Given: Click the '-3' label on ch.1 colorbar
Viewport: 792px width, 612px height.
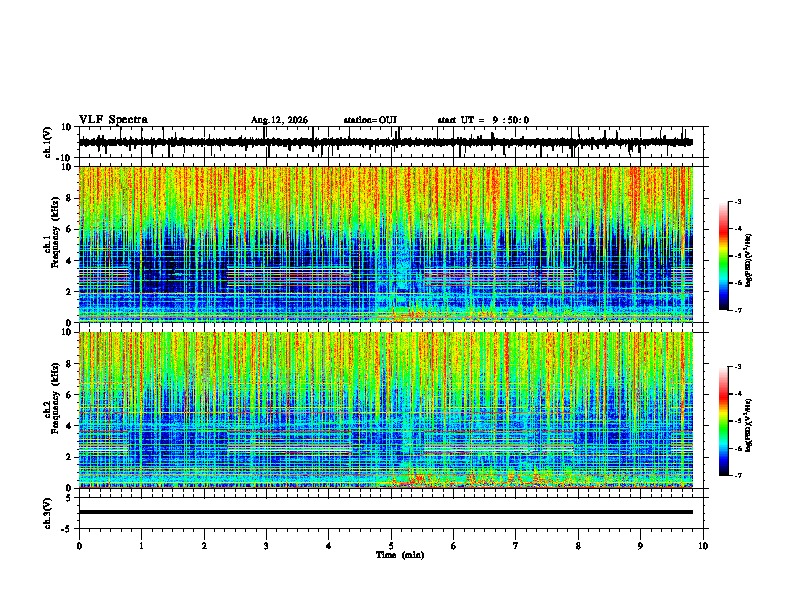Looking at the screenshot, I should tap(737, 201).
